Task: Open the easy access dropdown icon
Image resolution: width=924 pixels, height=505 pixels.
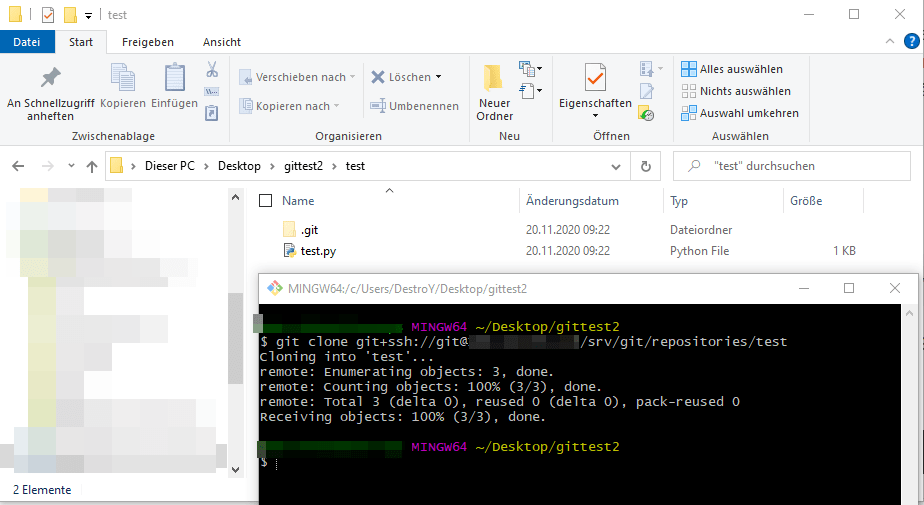Action: 530,91
